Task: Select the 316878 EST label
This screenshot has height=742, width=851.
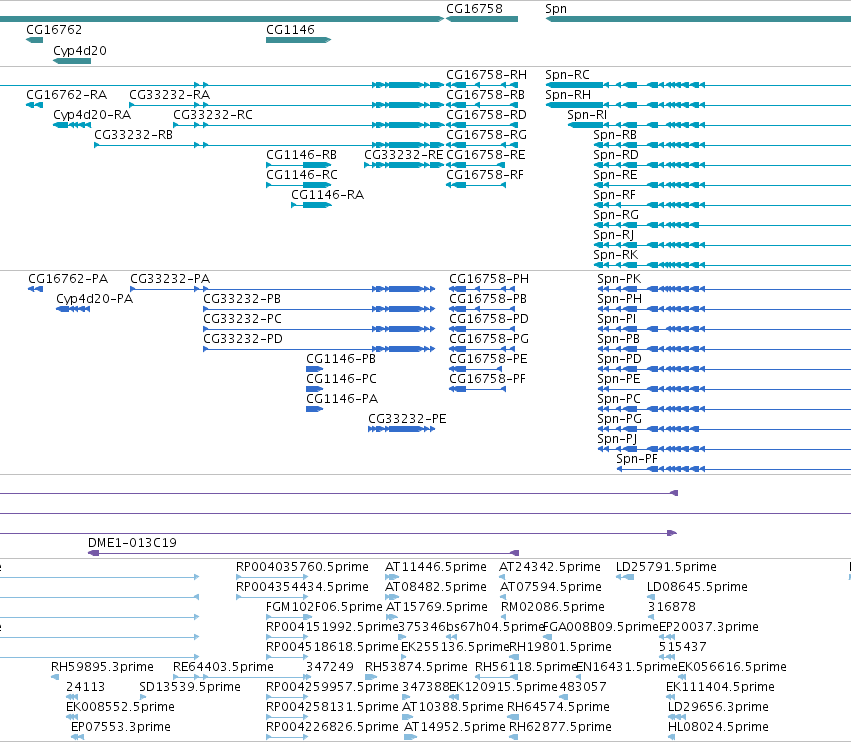Action: (672, 606)
